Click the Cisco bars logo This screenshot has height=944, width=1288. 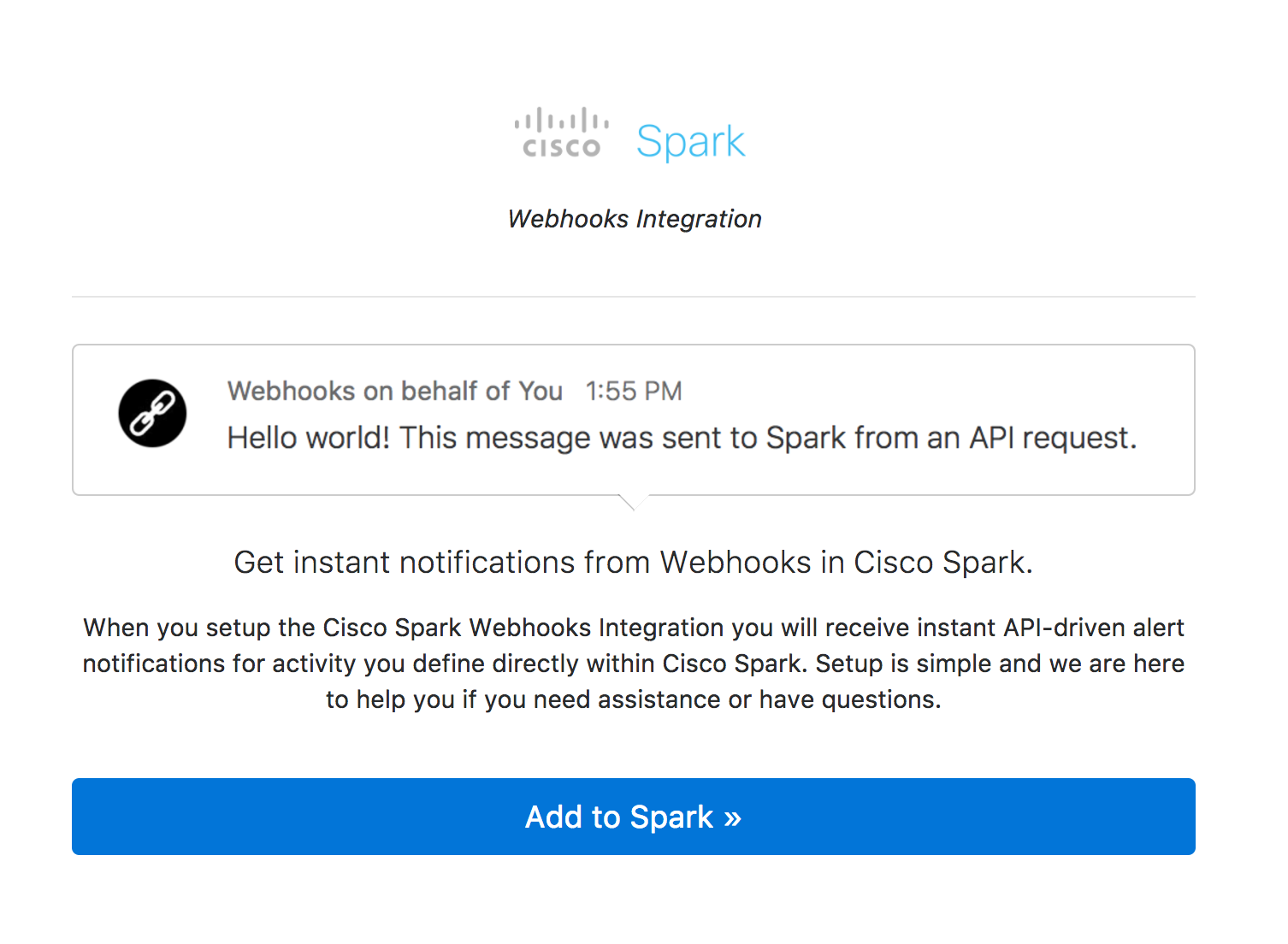(x=561, y=120)
